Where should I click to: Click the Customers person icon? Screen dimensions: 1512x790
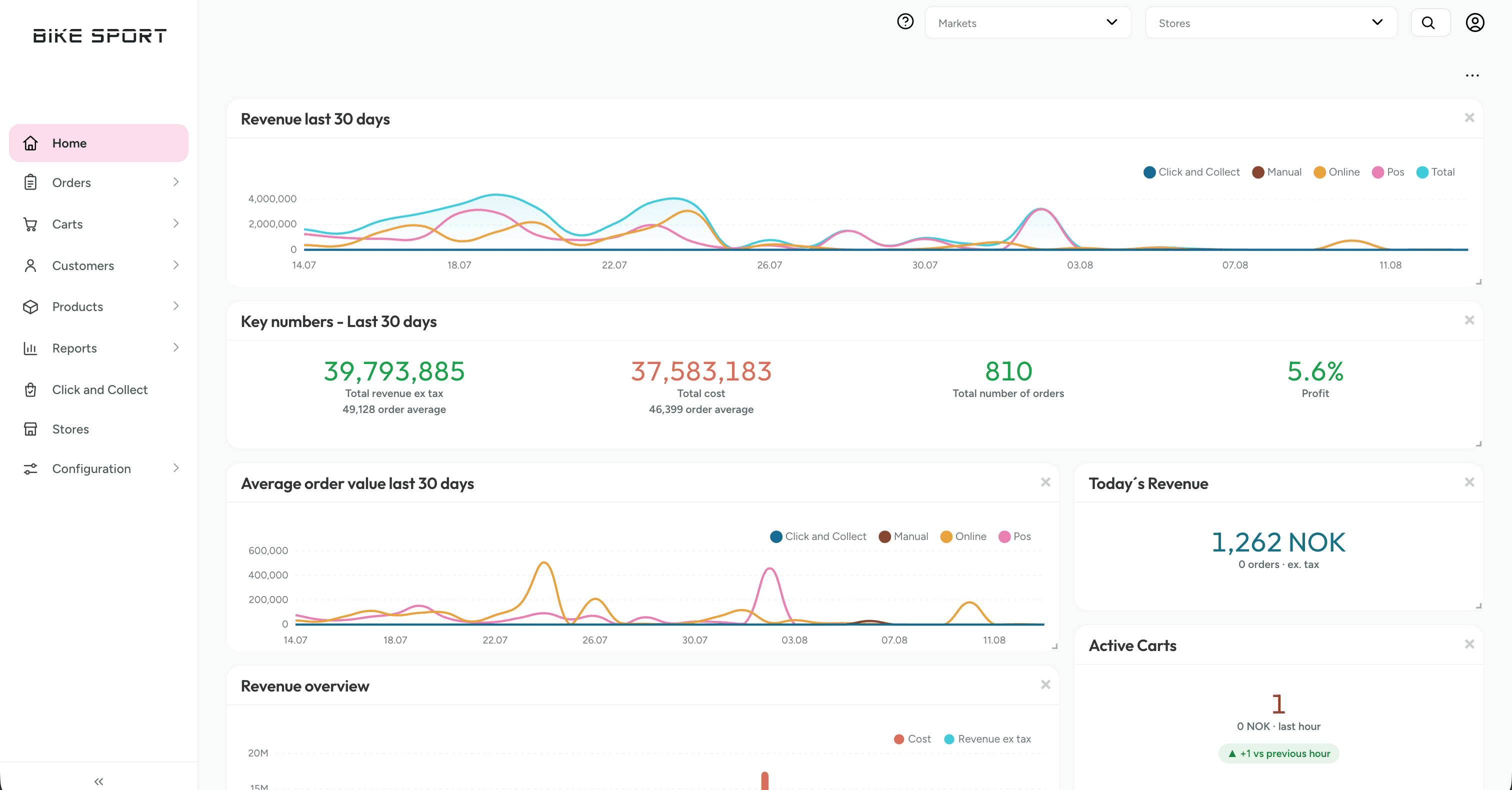pyautogui.click(x=30, y=266)
